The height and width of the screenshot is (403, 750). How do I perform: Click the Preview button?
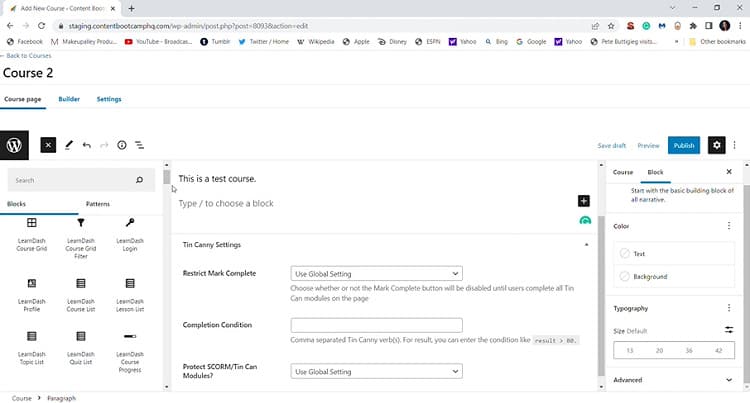pos(648,145)
